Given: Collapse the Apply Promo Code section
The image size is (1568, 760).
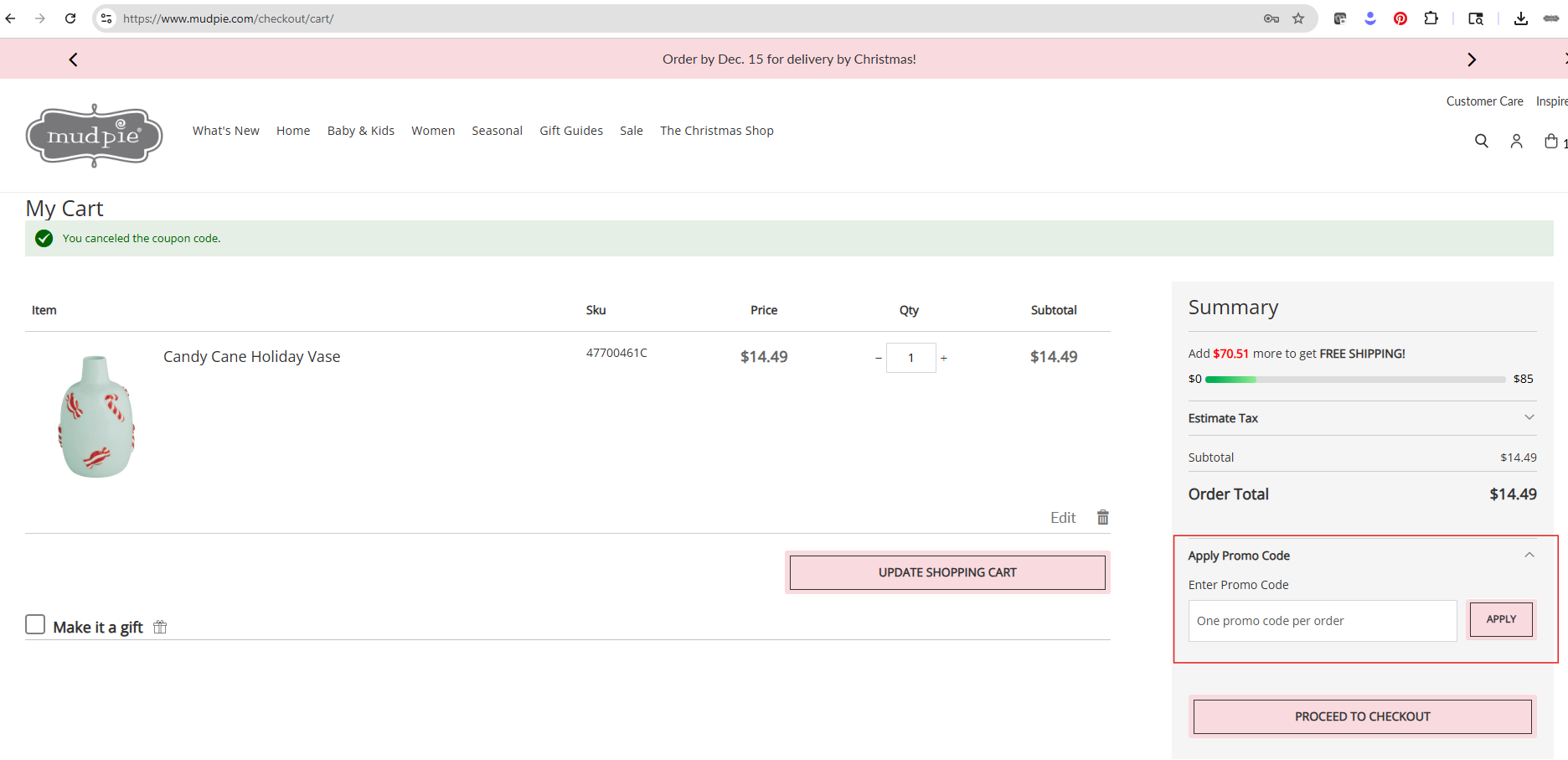Looking at the screenshot, I should click(x=1529, y=555).
